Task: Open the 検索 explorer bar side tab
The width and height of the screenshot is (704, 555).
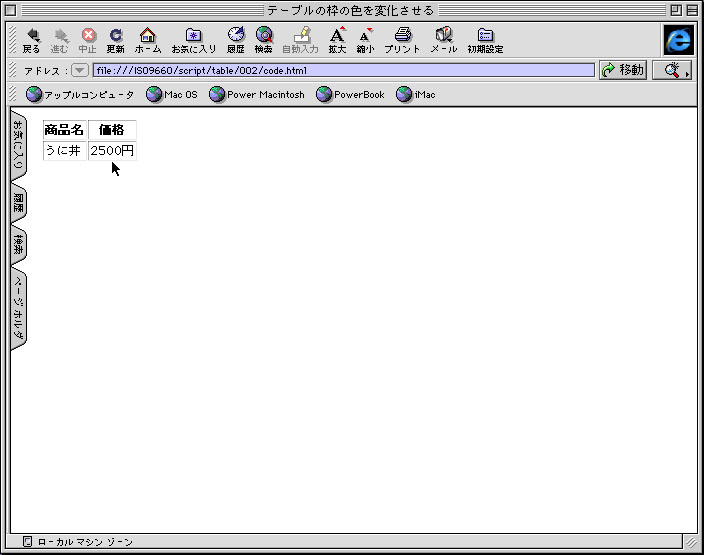Action: [18, 245]
